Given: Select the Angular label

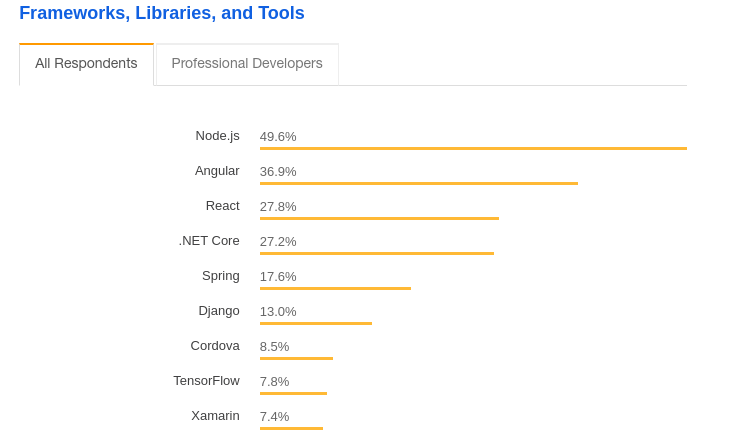Looking at the screenshot, I should tap(217, 171).
